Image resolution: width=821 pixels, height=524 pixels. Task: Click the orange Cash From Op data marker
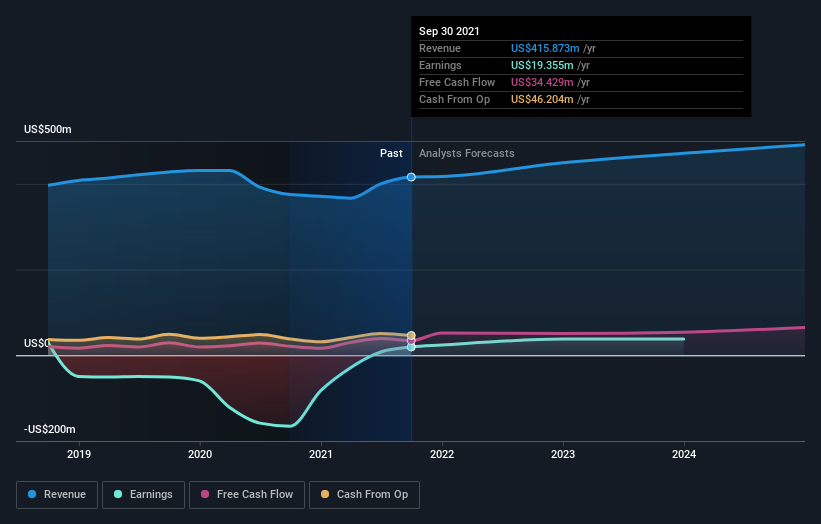pyautogui.click(x=411, y=335)
